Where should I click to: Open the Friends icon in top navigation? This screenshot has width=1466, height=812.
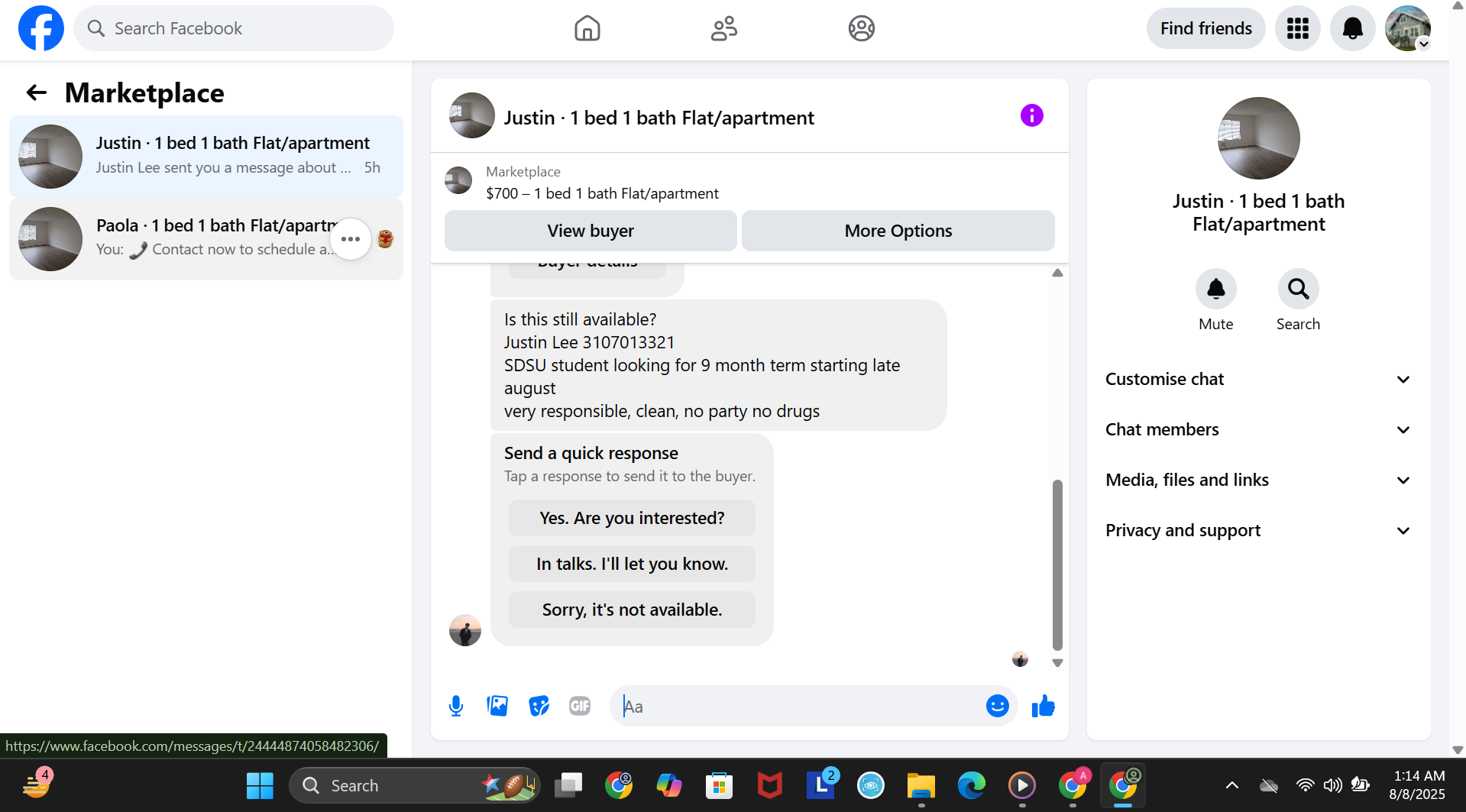tap(723, 28)
